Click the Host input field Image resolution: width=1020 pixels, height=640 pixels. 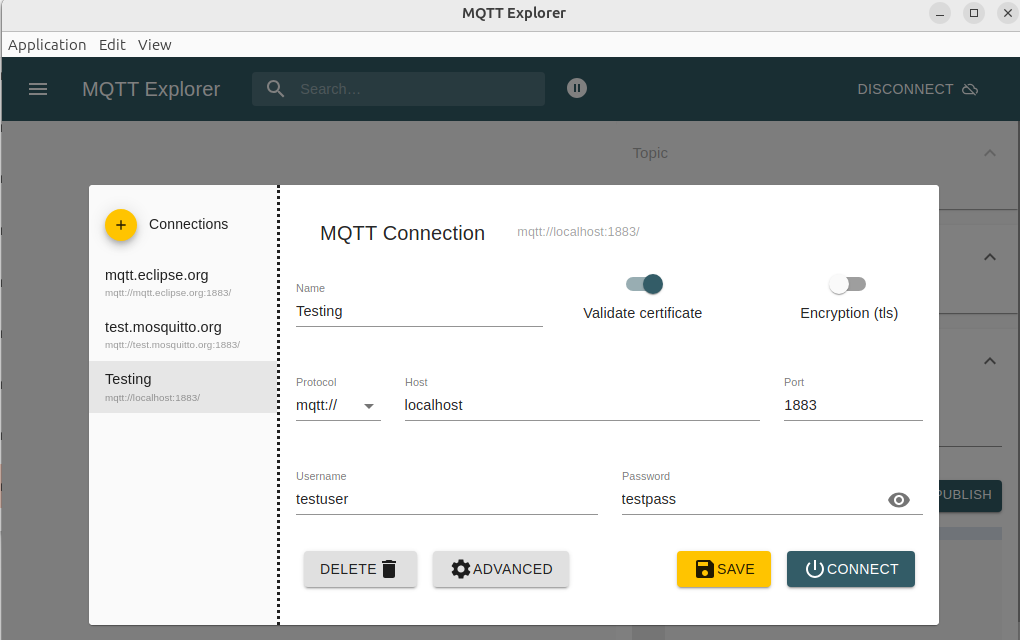(x=581, y=405)
